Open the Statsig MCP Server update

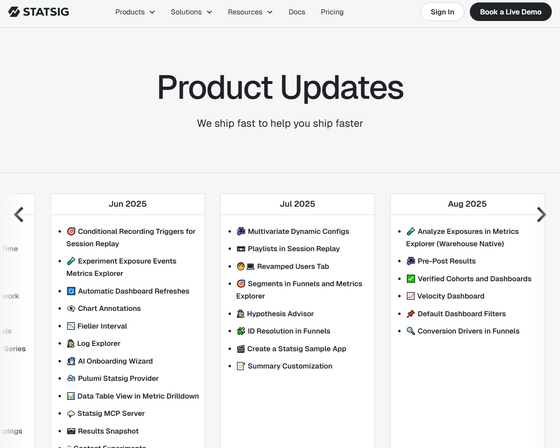pyautogui.click(x=111, y=413)
